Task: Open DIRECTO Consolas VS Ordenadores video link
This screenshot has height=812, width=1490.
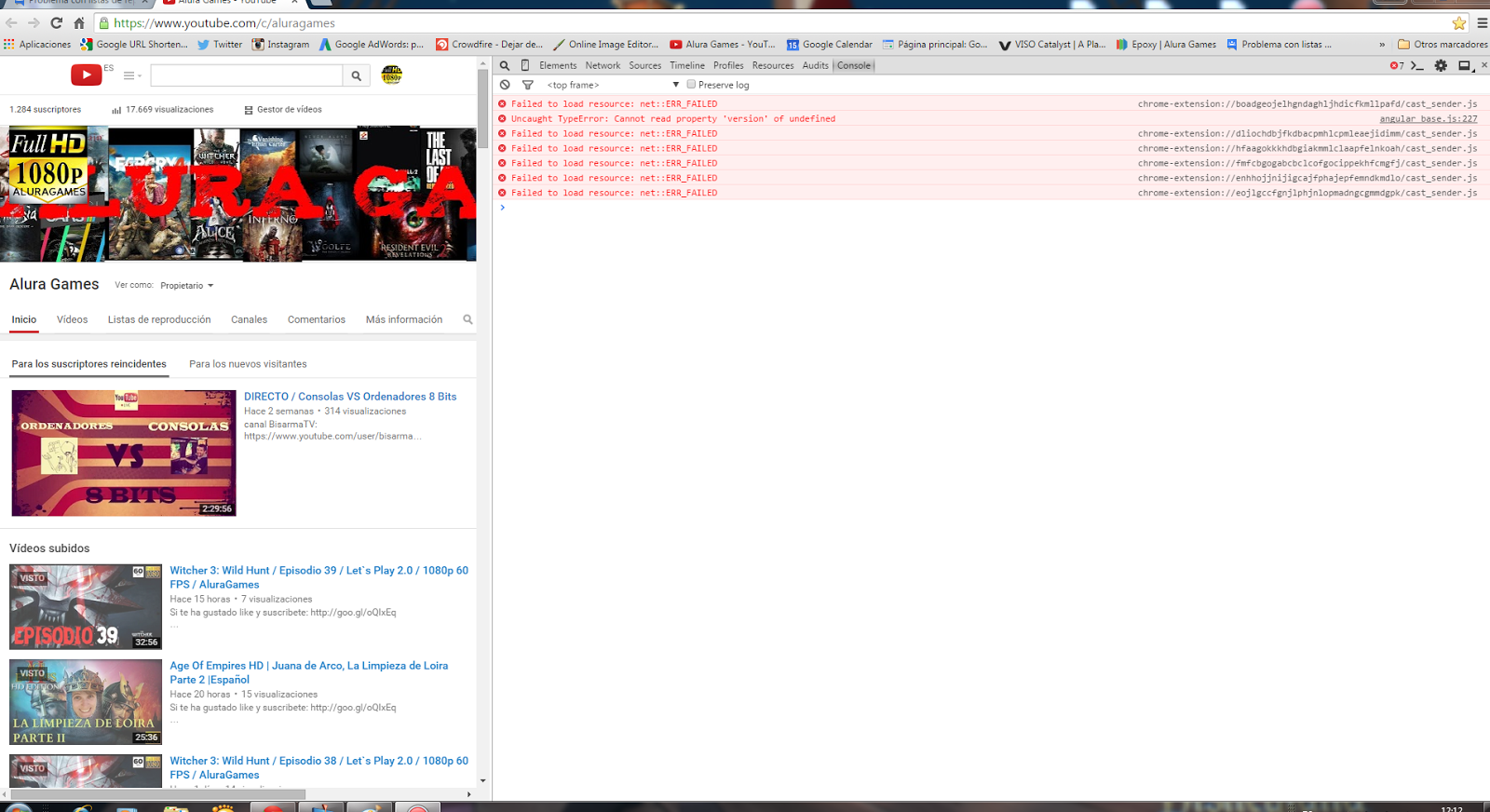Action: click(350, 397)
